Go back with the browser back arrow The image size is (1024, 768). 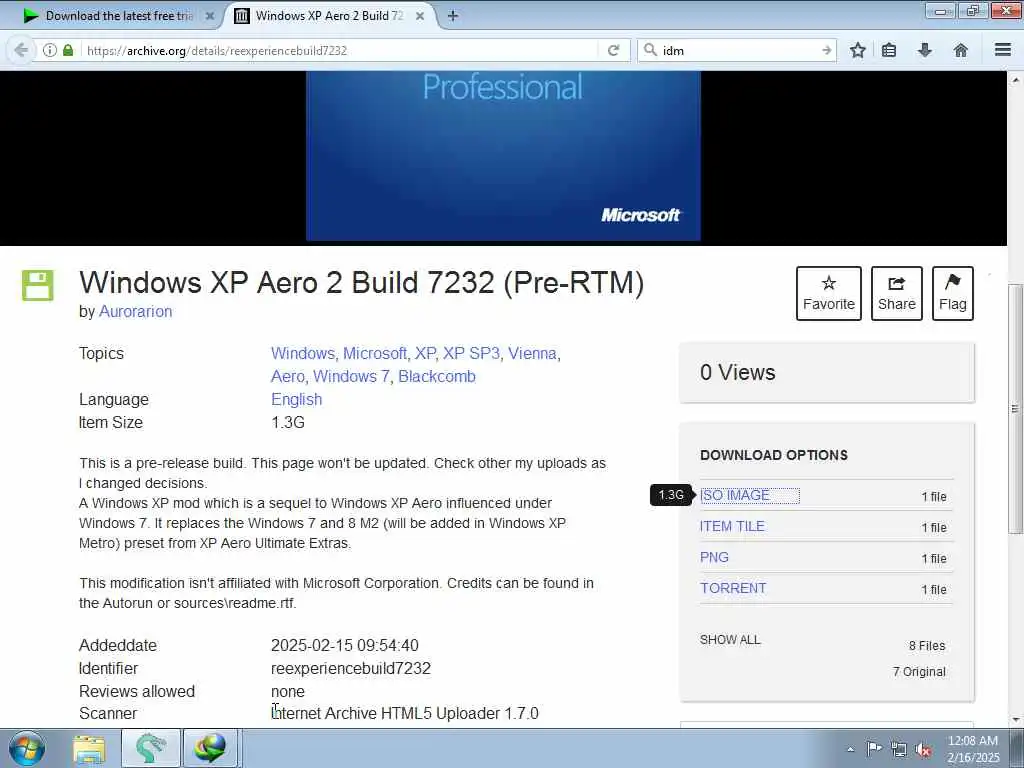[21, 50]
